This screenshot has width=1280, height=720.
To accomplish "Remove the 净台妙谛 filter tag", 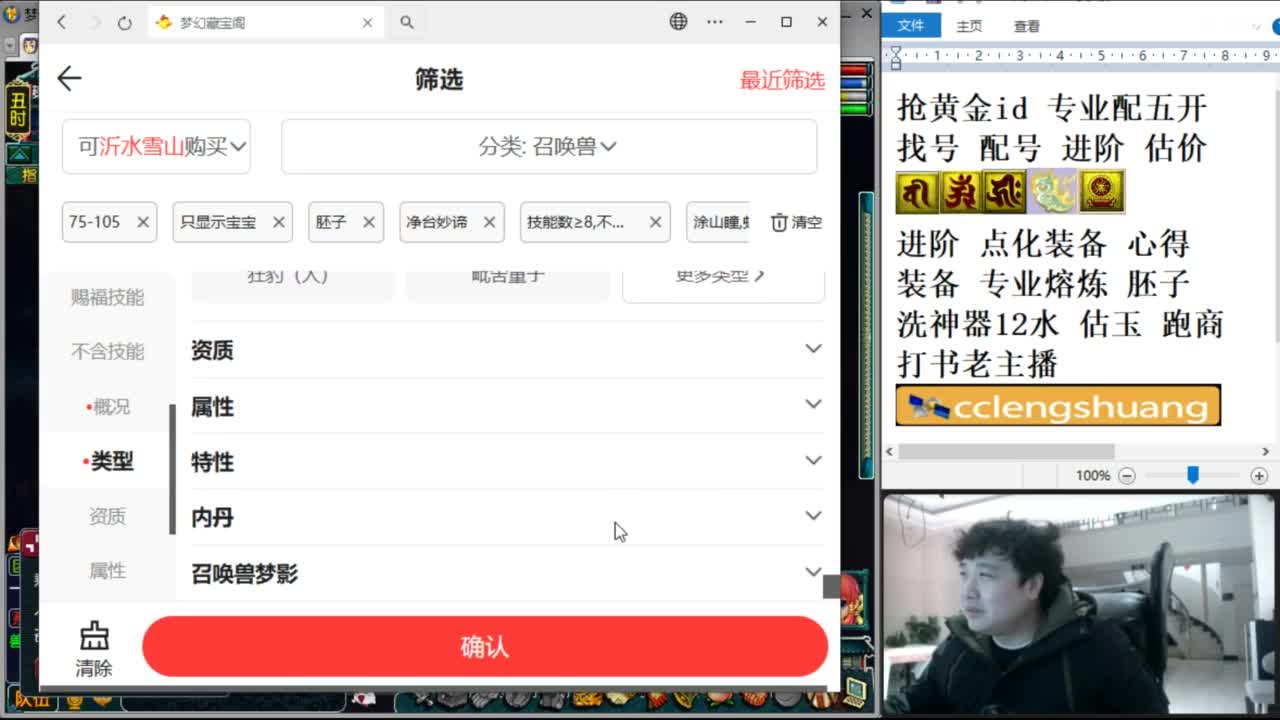I will point(489,222).
